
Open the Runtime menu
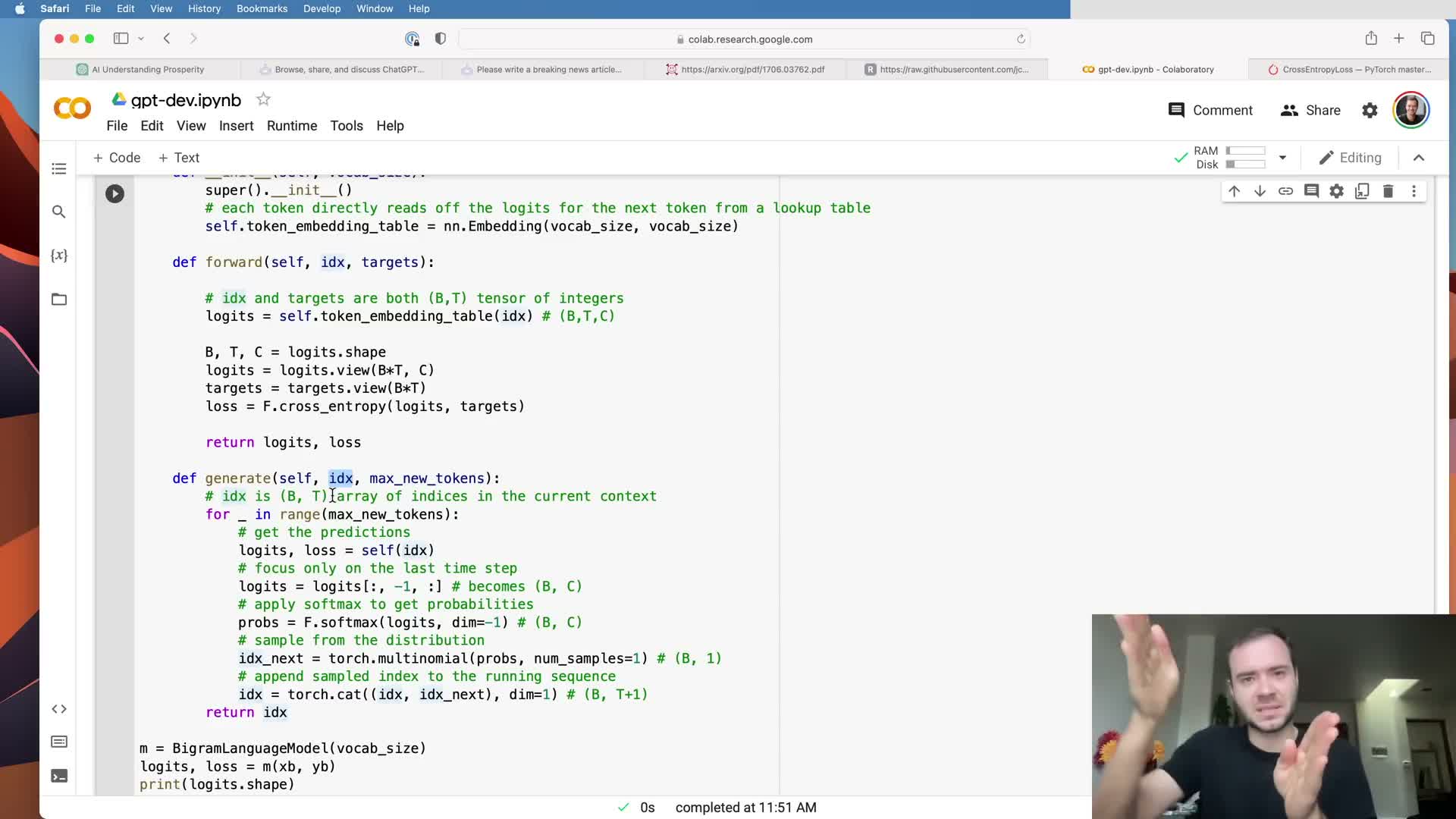tap(291, 126)
